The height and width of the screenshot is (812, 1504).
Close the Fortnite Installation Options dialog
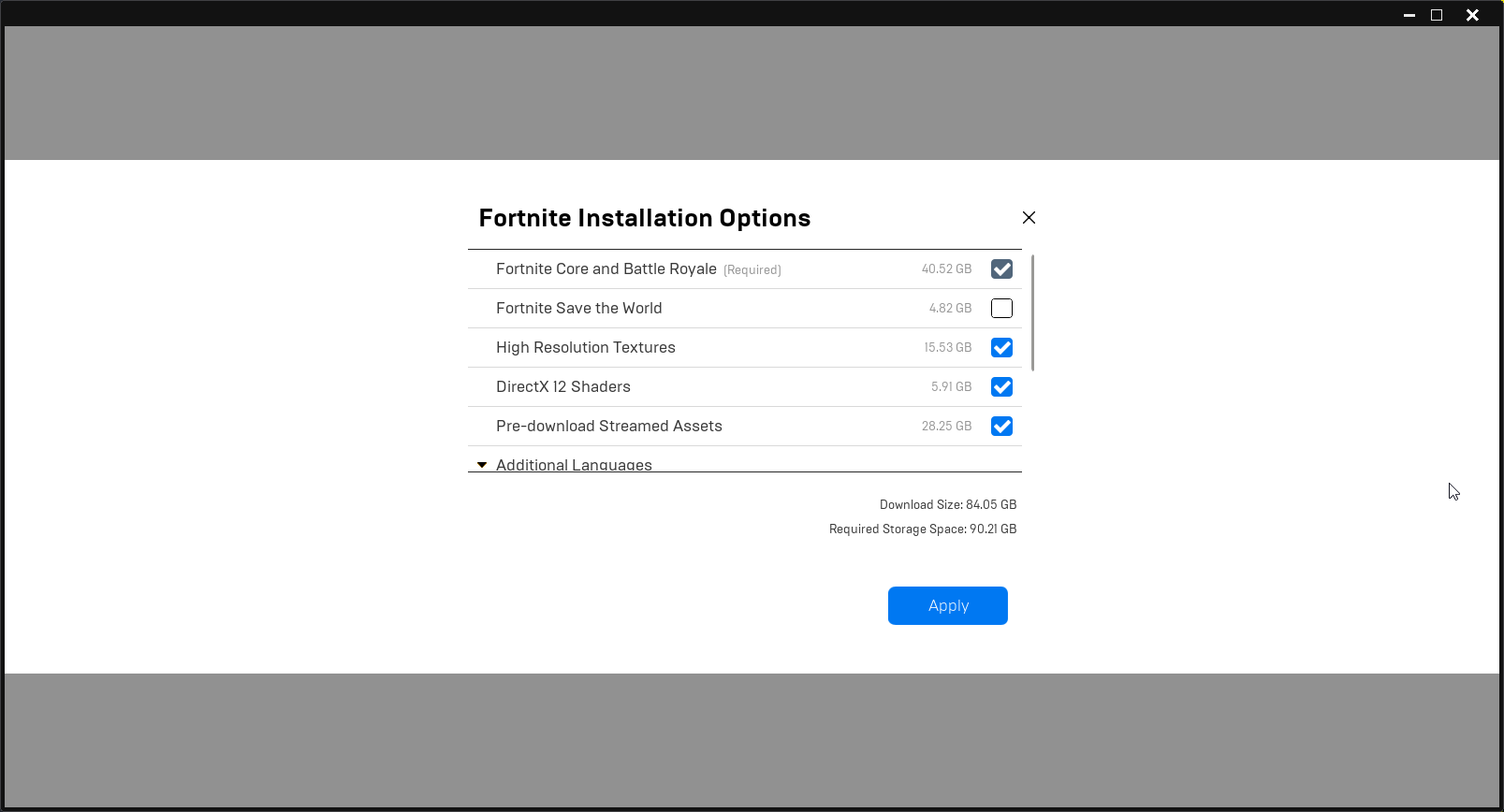tap(1029, 218)
